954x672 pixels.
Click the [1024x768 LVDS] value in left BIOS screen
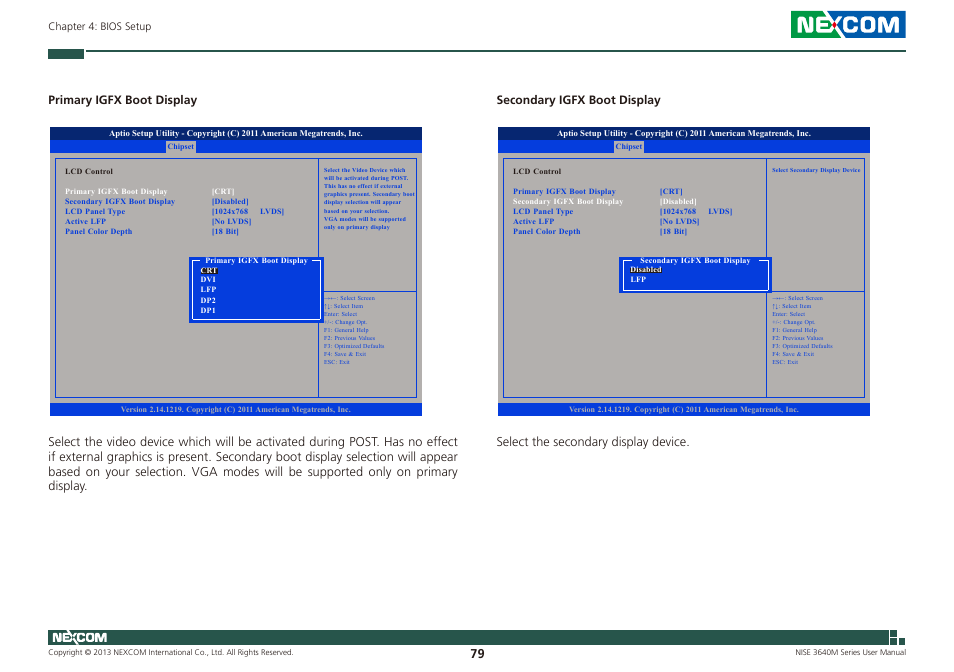(x=248, y=211)
